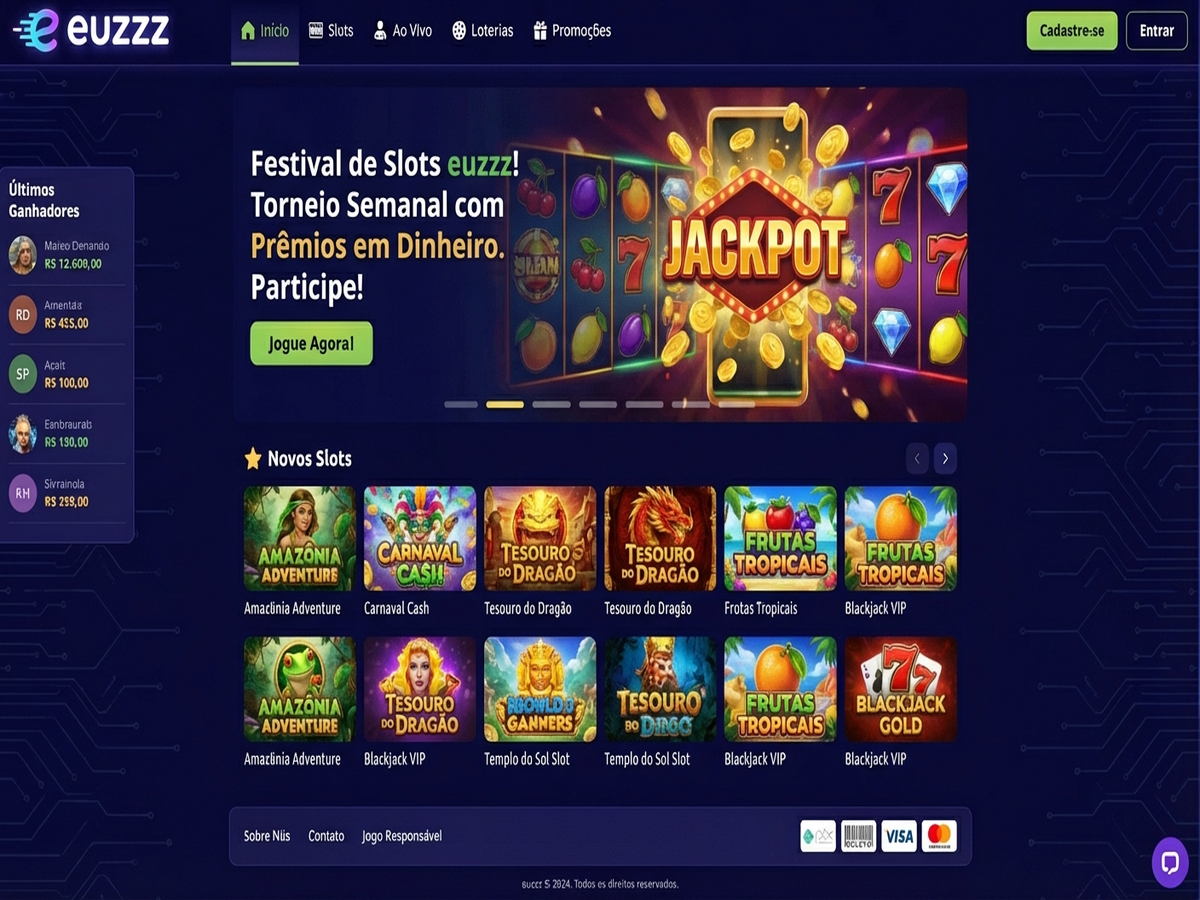The width and height of the screenshot is (1200, 900).
Task: Show next Novos Slots page arrow
Action: (945, 458)
